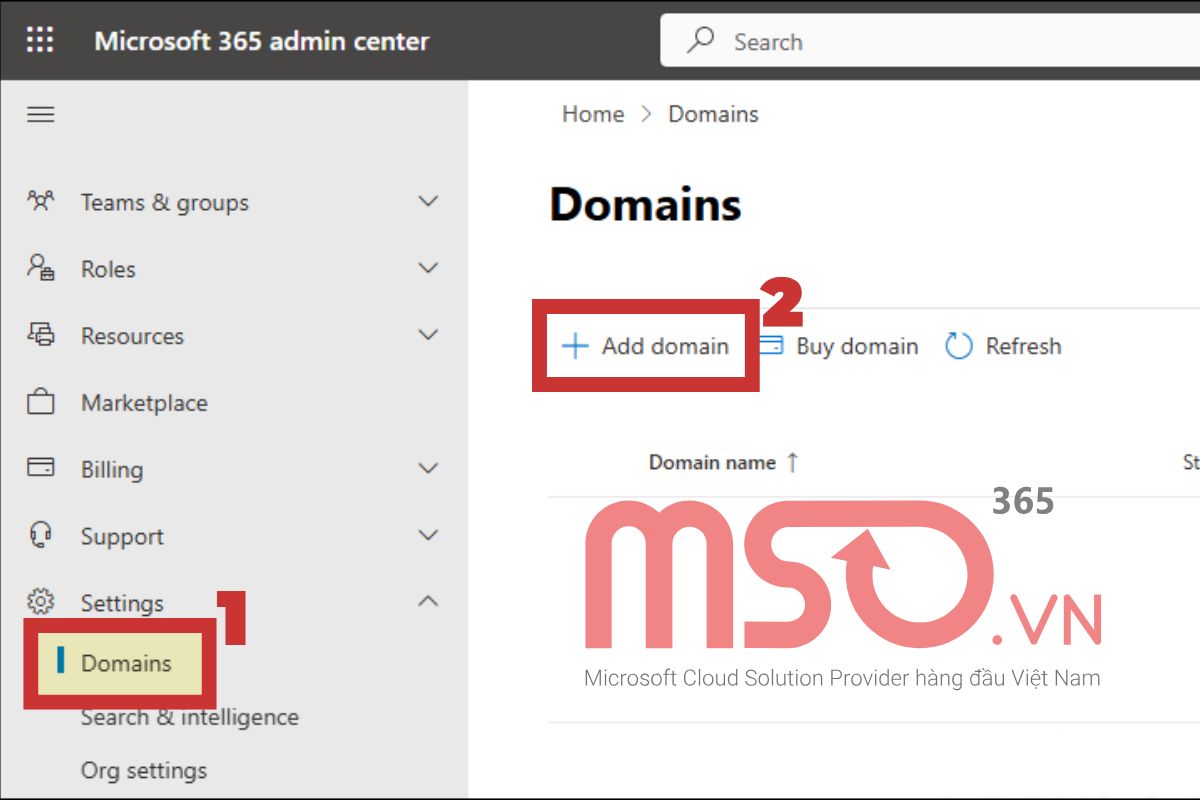Click the Domains breadcrumb

(x=713, y=114)
